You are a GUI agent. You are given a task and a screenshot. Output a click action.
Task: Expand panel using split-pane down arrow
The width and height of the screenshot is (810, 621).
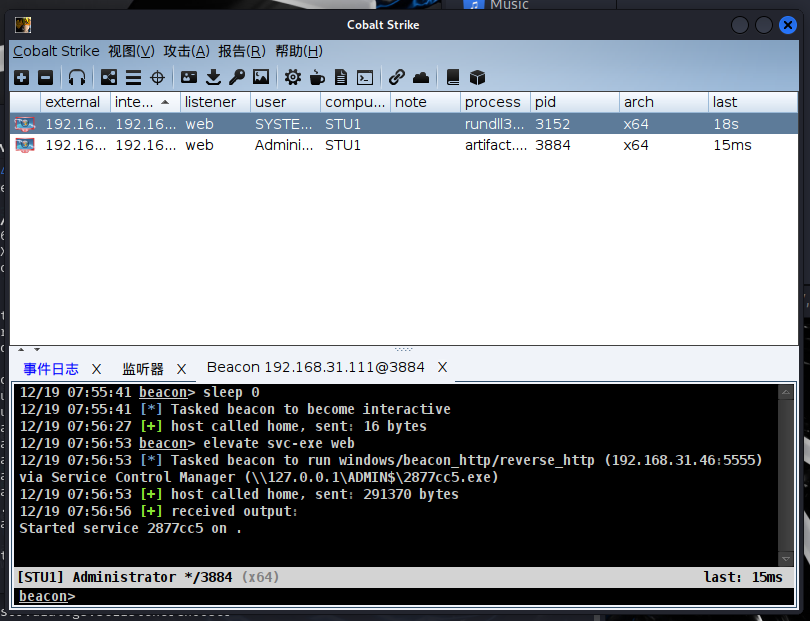[x=37, y=350]
